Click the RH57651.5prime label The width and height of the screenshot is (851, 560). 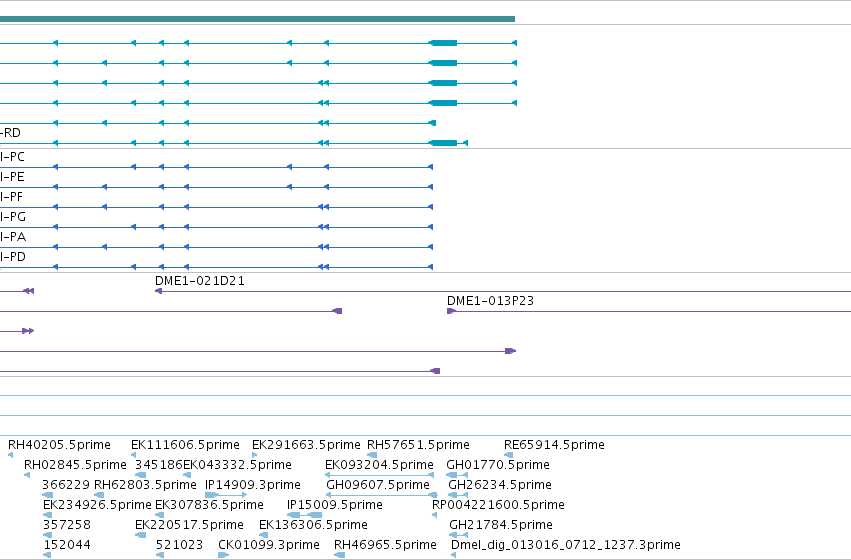[x=418, y=445]
